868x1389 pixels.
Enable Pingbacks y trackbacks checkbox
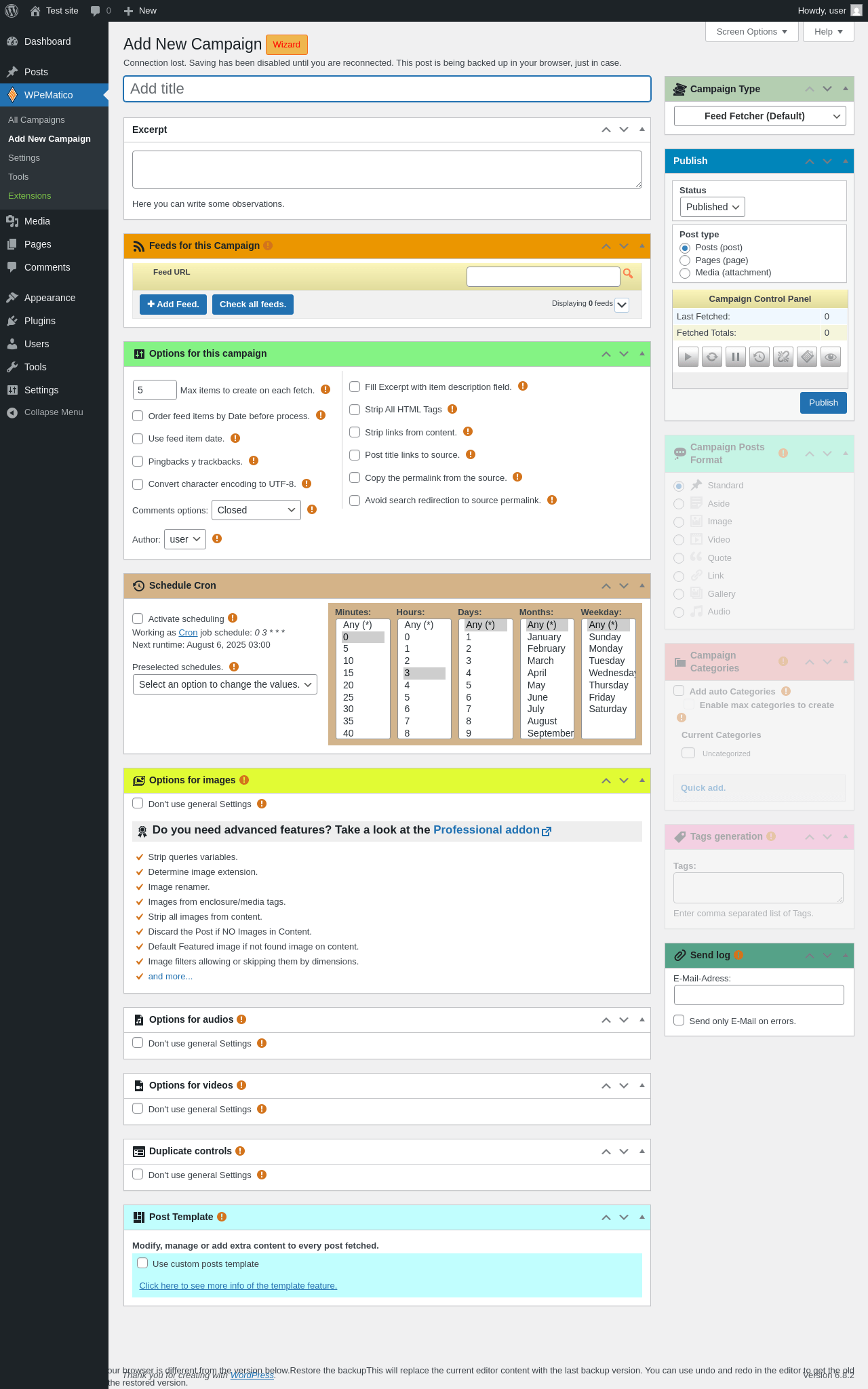[x=138, y=461]
